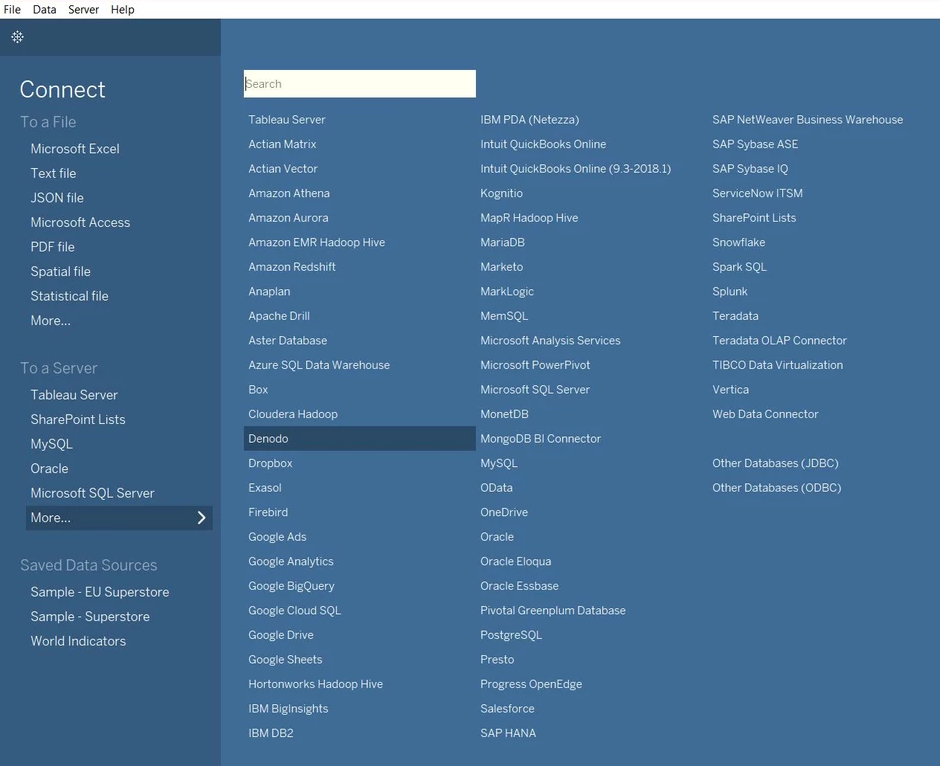This screenshot has width=940, height=766.
Task: Open Sample - EU Superstore data source
Action: (x=100, y=592)
